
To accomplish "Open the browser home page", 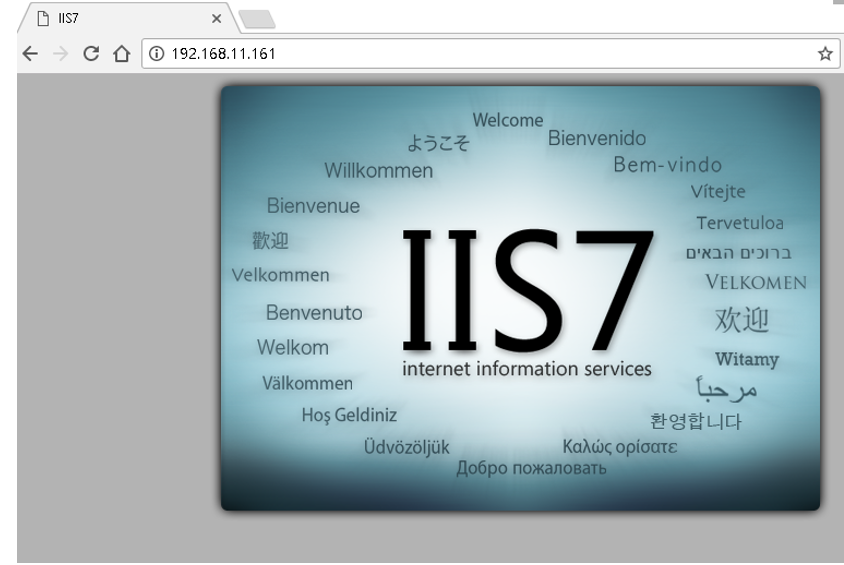I will [122, 53].
